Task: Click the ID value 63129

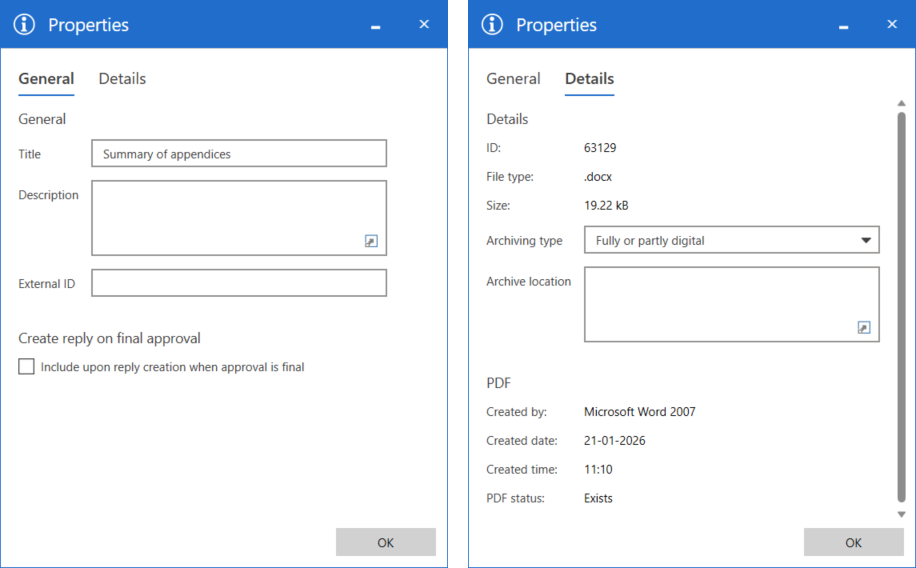Action: click(600, 148)
